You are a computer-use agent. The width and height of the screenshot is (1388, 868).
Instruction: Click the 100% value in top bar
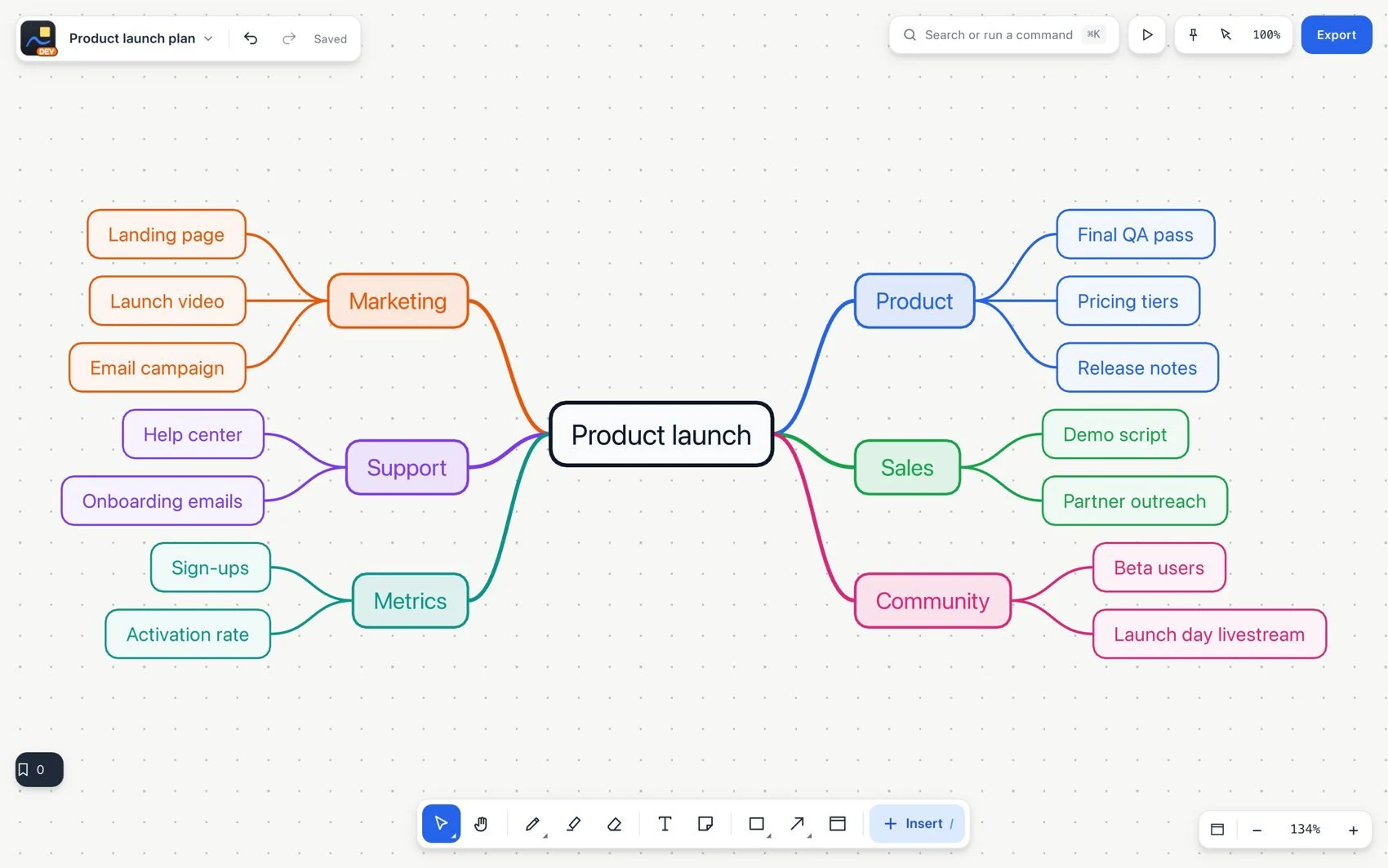point(1266,34)
